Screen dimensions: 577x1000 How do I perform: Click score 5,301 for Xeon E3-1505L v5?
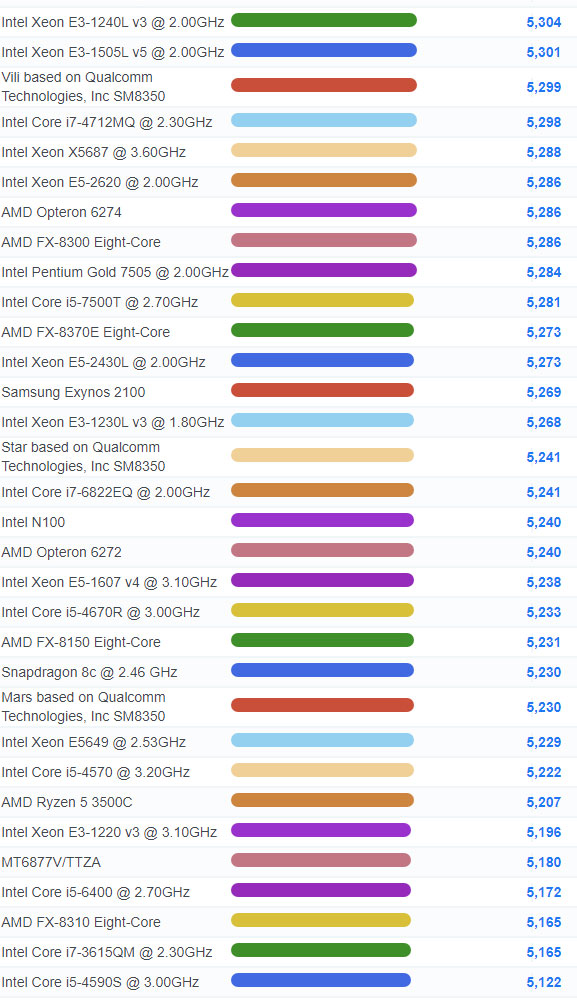point(544,52)
